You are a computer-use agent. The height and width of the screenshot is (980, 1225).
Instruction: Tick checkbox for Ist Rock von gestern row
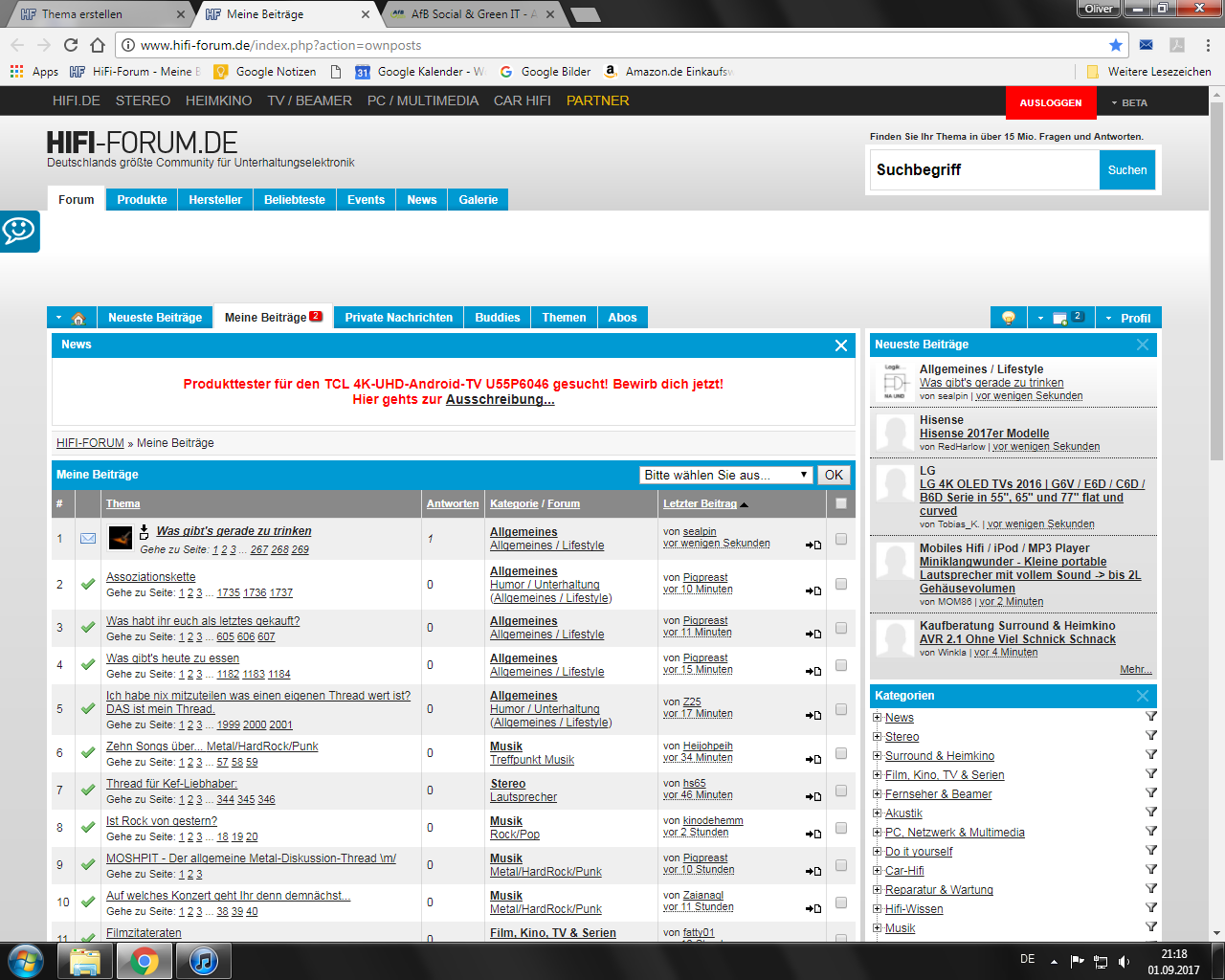point(841,828)
